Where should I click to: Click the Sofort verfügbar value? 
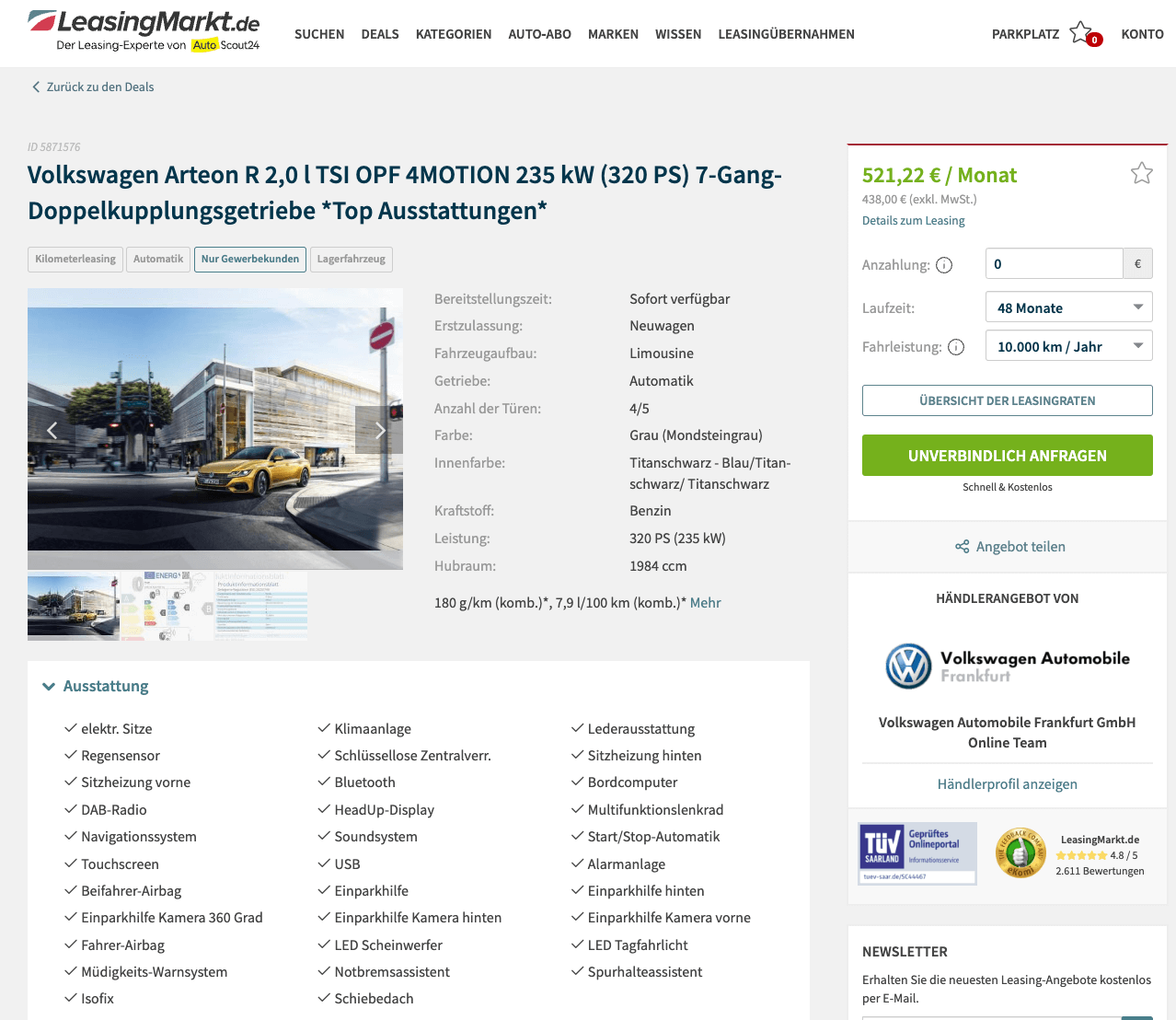pyautogui.click(x=679, y=299)
